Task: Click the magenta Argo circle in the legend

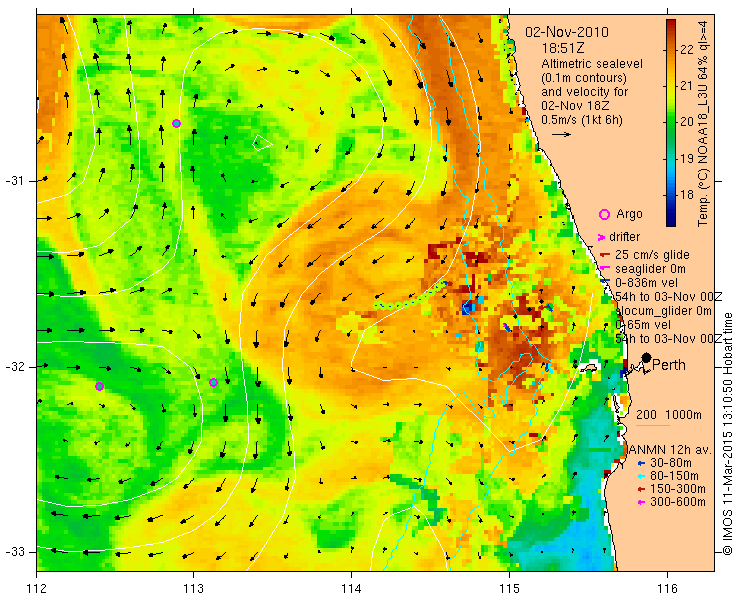Action: tap(604, 214)
